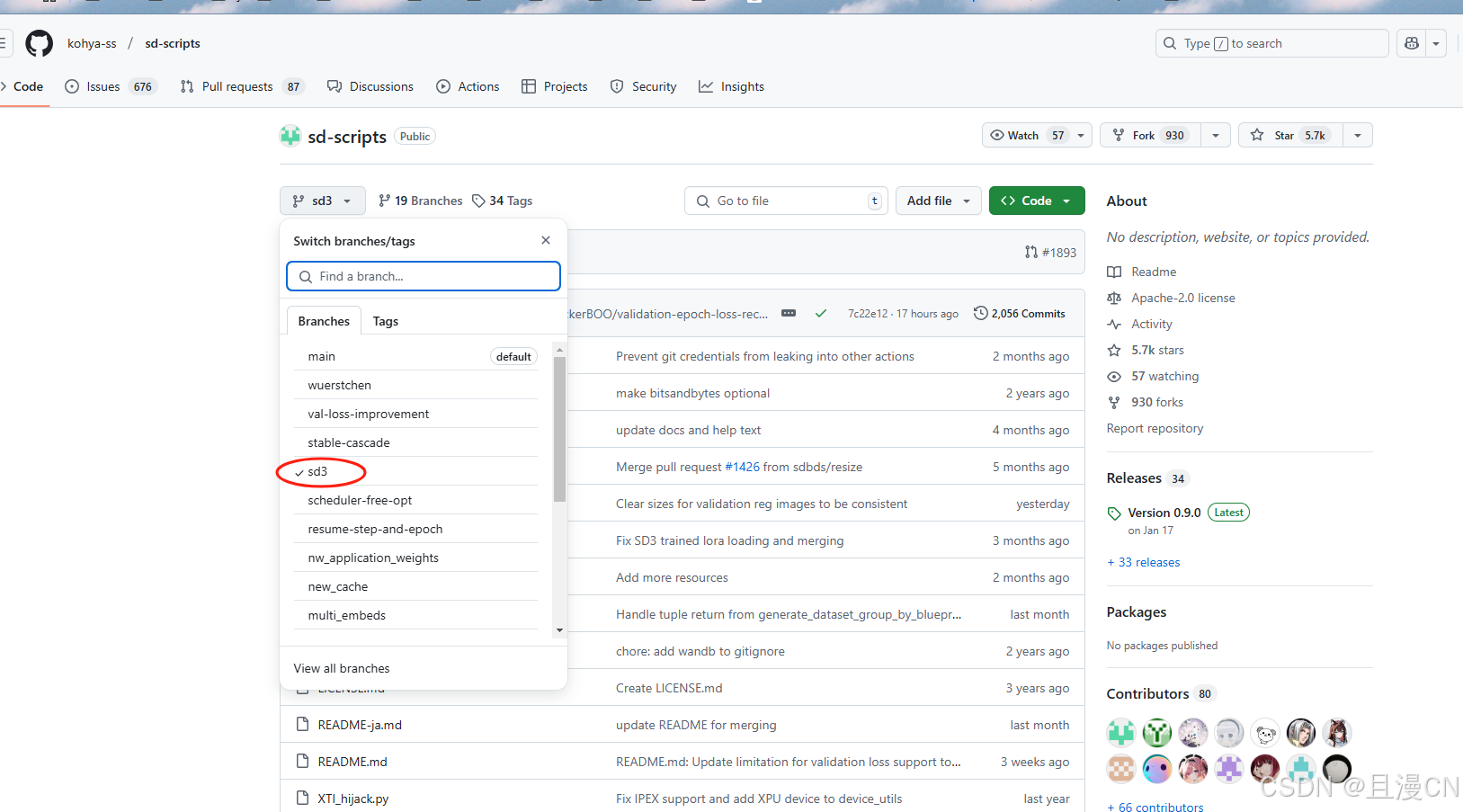Select the Branches tab in branch popup
Viewport: 1463px width, 812px height.
[324, 321]
